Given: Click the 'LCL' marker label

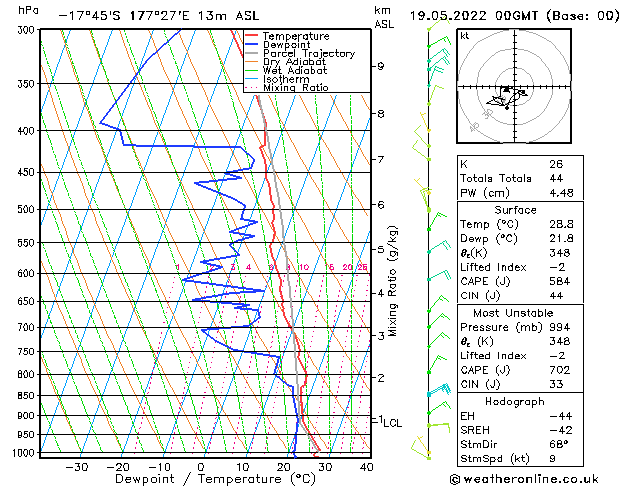Looking at the screenshot, I should [393, 423].
